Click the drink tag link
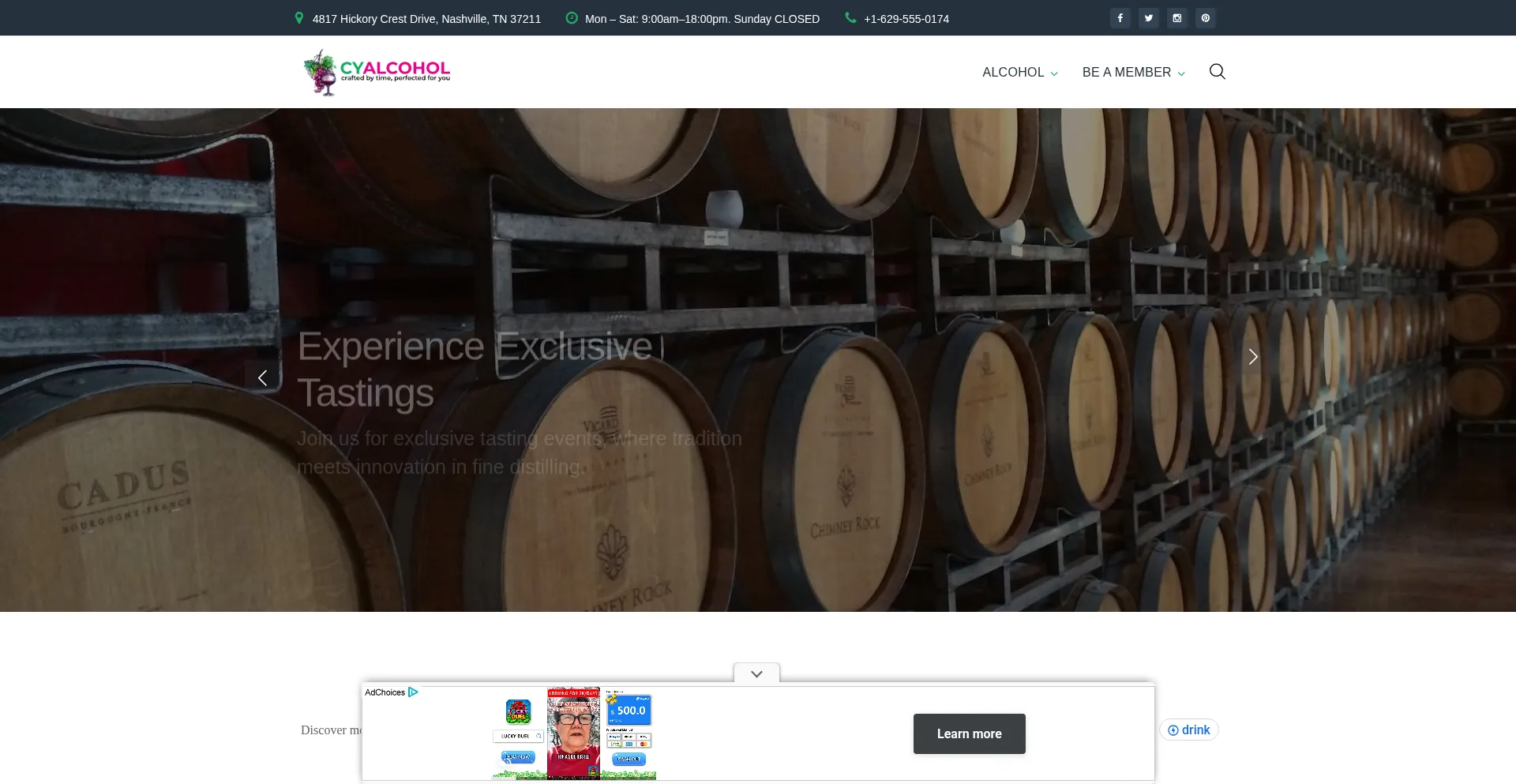Screen dimensions: 1516x784 (1189, 730)
